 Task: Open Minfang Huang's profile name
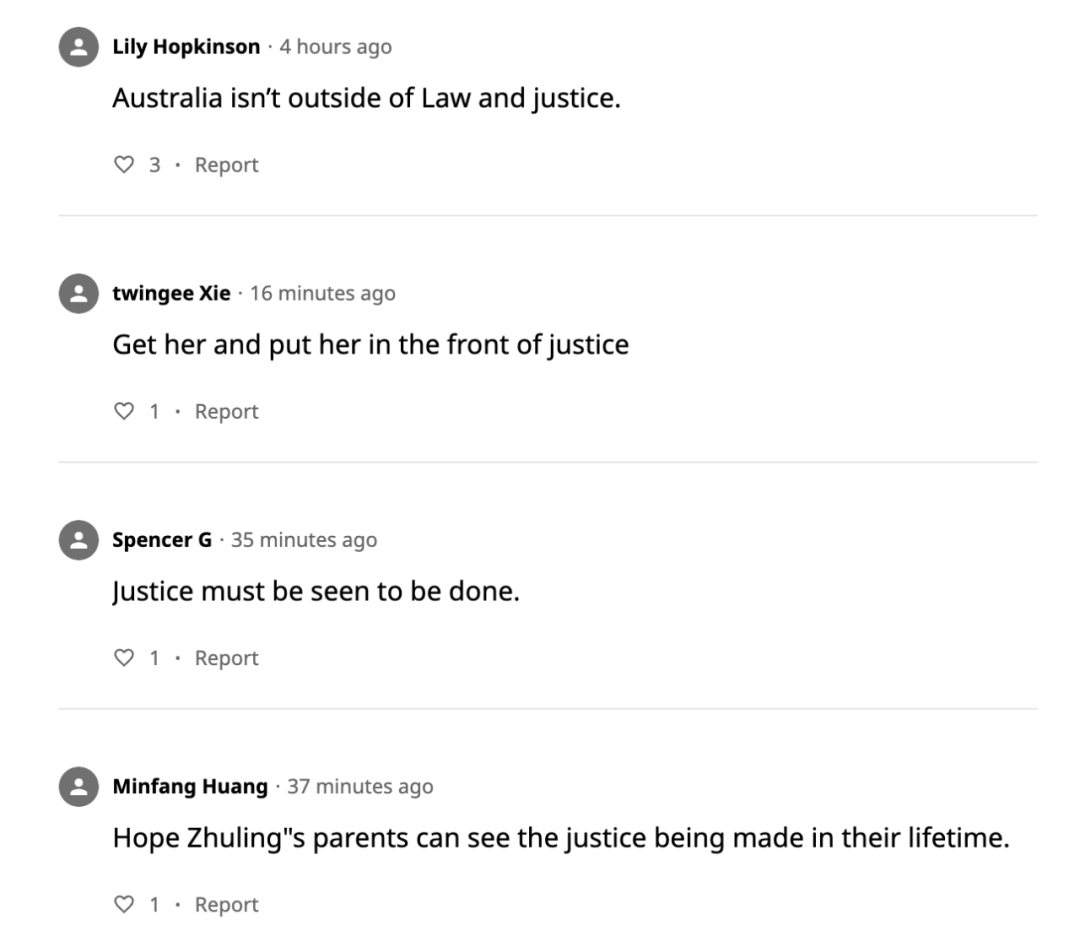(x=190, y=787)
